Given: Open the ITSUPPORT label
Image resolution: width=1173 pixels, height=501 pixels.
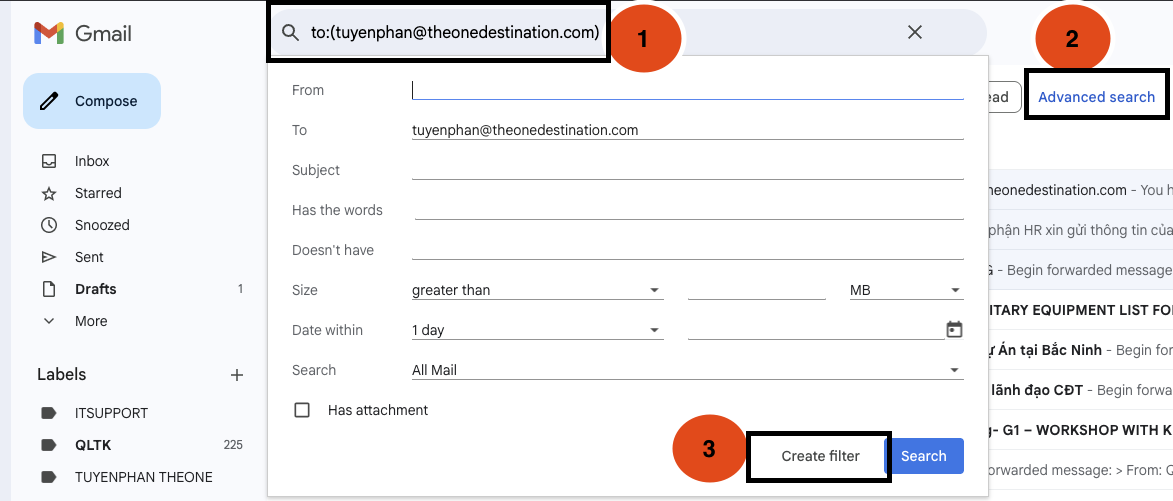Looking at the screenshot, I should tap(110, 413).
